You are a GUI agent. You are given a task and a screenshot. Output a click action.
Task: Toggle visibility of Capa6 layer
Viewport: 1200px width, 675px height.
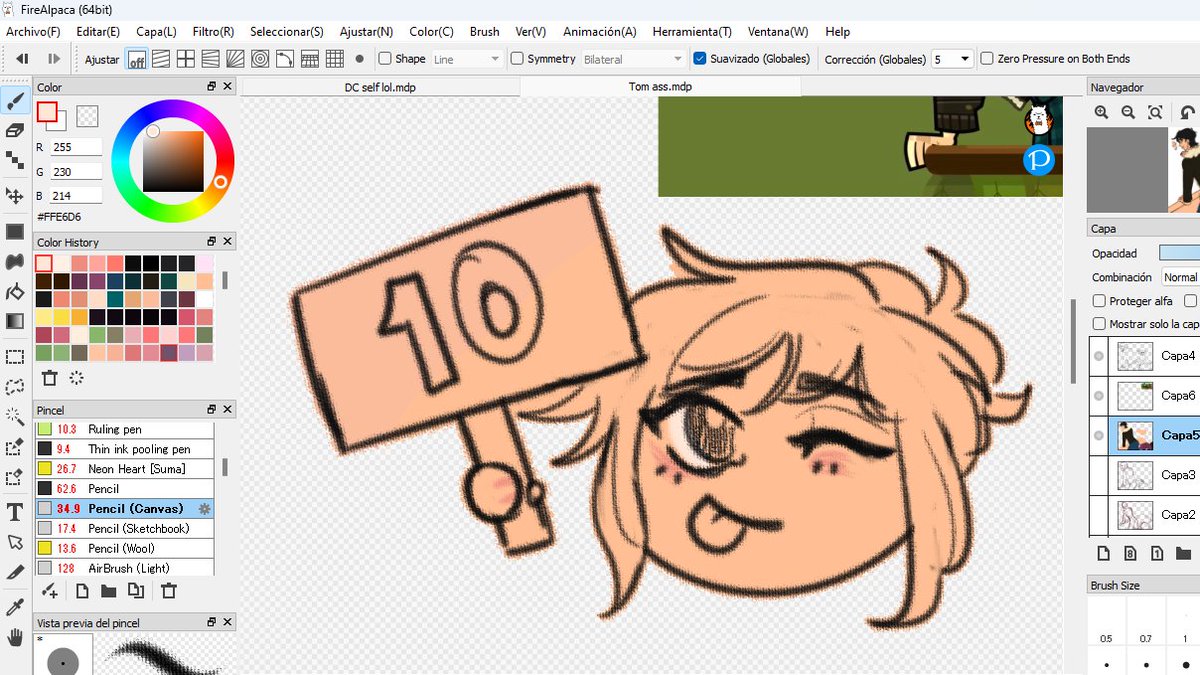pyautogui.click(x=1099, y=396)
